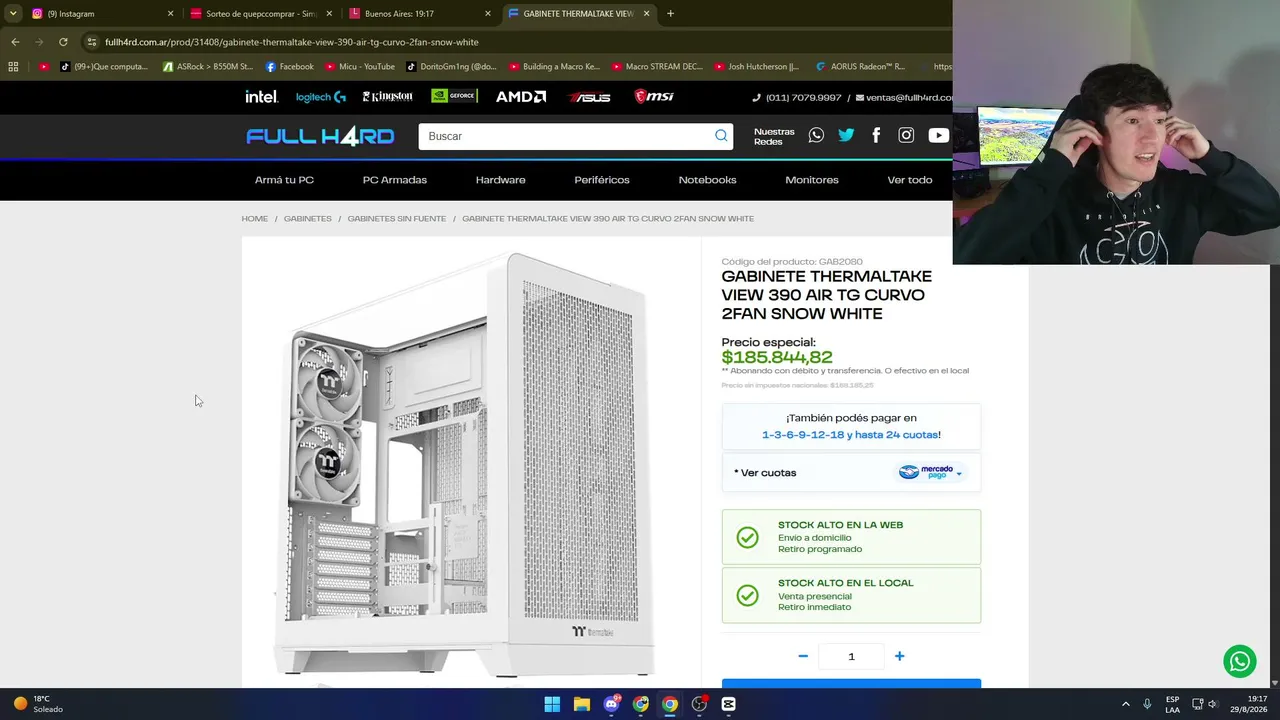Viewport: 1280px width, 720px height.
Task: Open the 'ASRock > B550M St...' bookmark
Action: [x=207, y=67]
